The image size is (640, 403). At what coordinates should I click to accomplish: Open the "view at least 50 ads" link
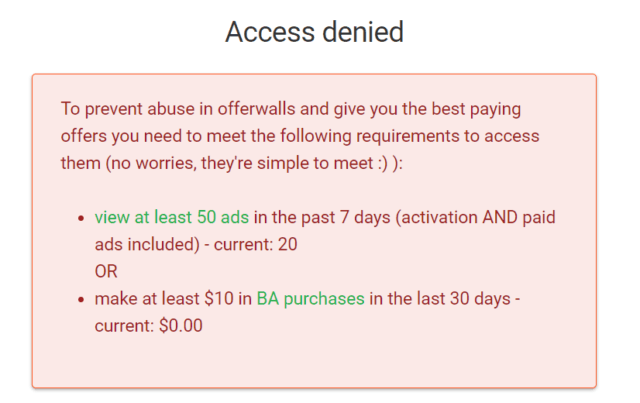coord(172,217)
